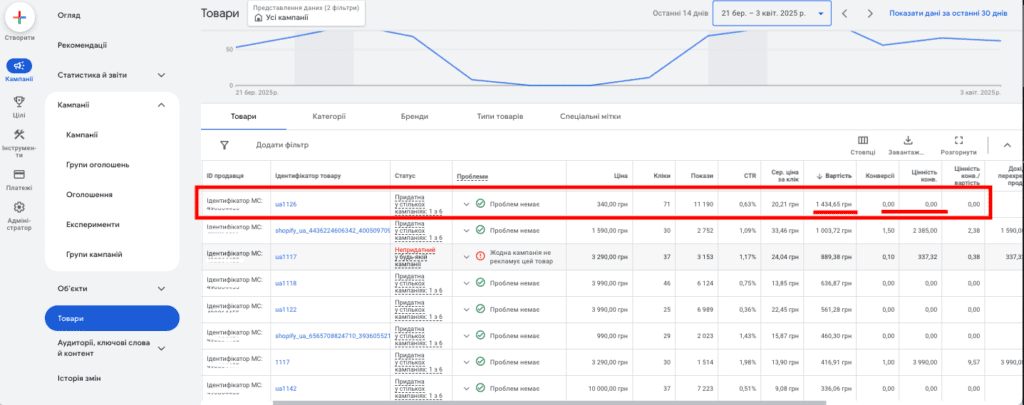Screen dimensions: 1024x405
Task: Click Непридатний status in ua1117 row
Action: (x=415, y=250)
